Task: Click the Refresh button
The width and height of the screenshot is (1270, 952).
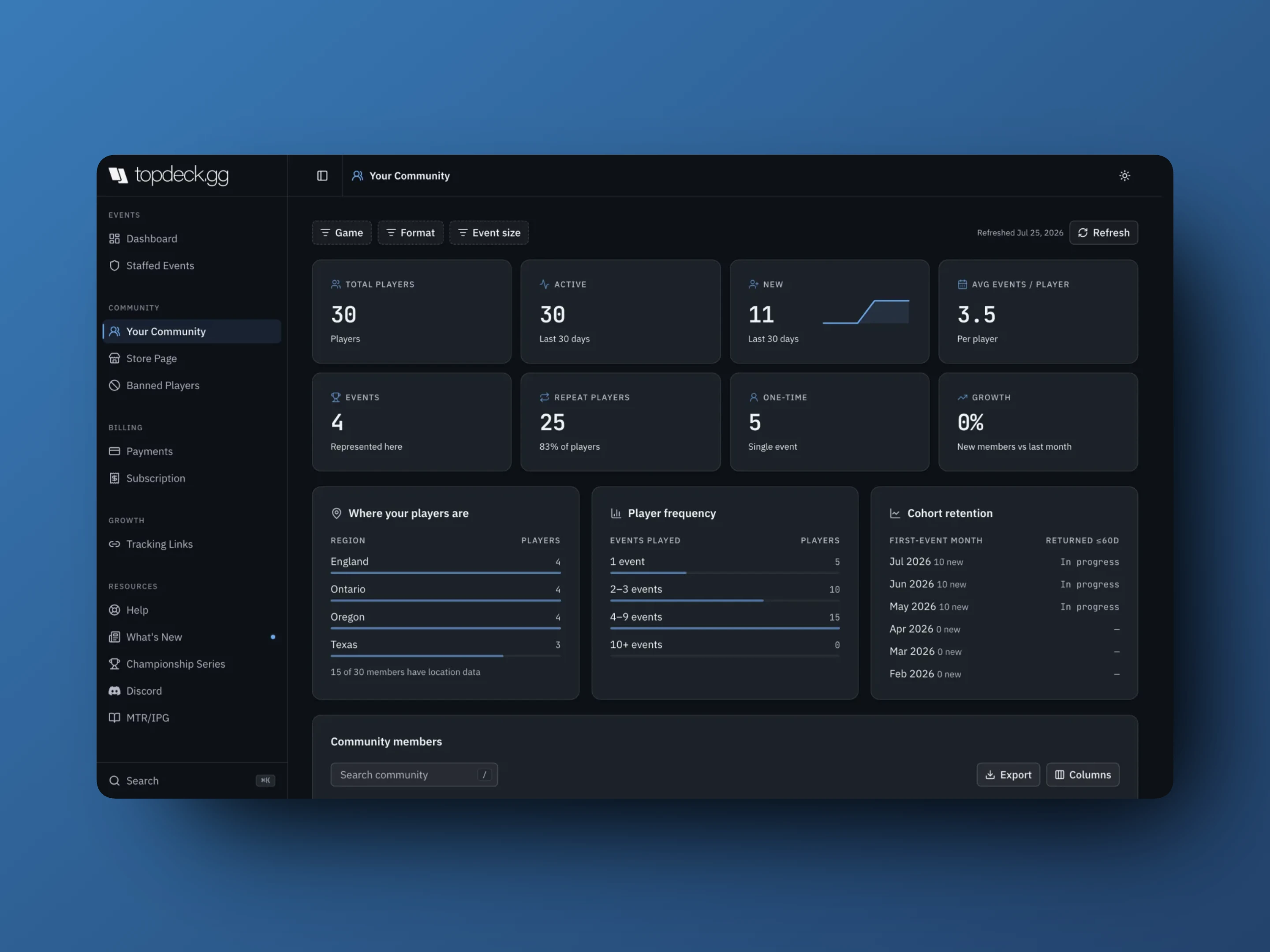Action: pyautogui.click(x=1103, y=232)
